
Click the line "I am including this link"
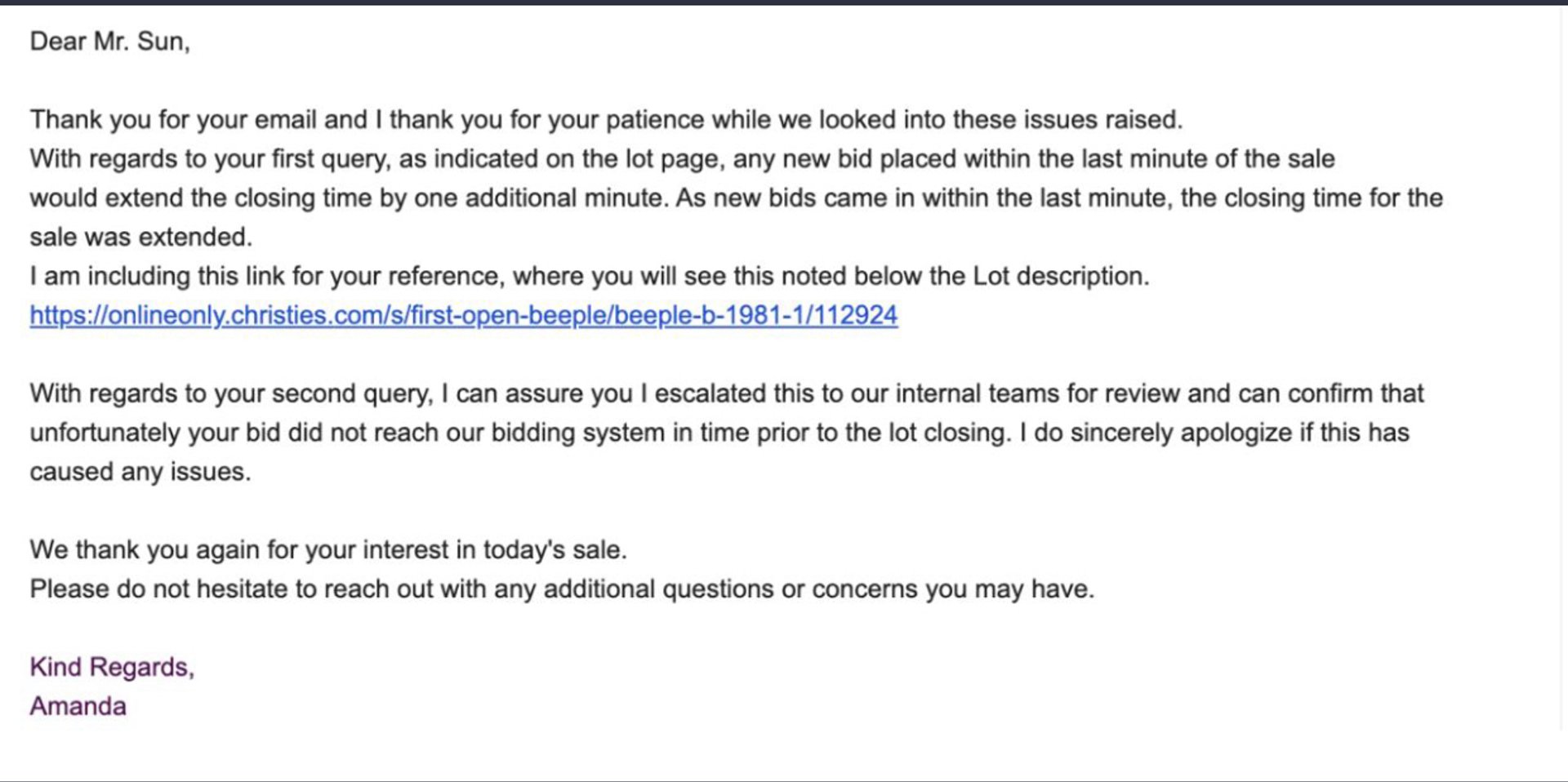590,276
